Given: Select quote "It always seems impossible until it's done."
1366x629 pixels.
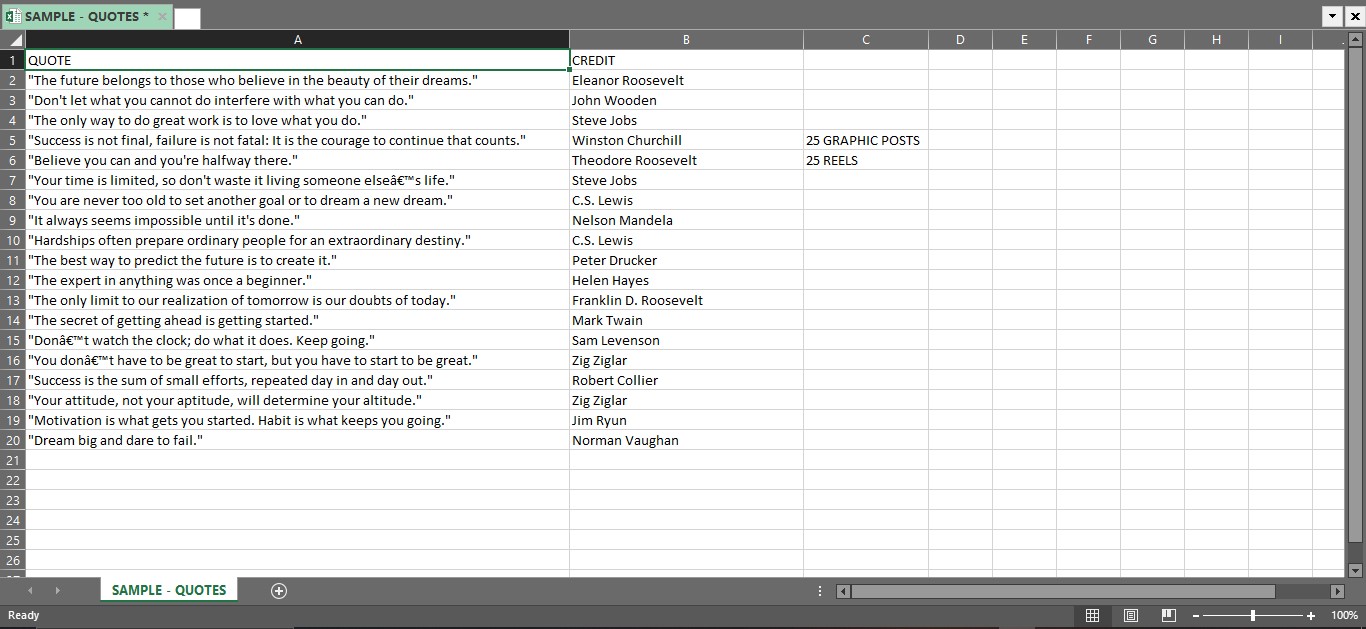Looking at the screenshot, I should (297, 220).
